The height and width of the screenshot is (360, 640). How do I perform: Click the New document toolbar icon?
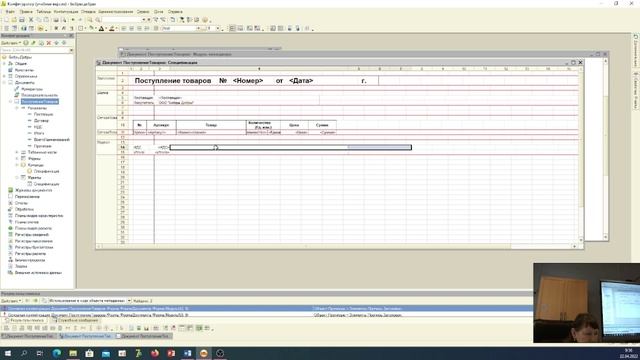tap(6, 20)
